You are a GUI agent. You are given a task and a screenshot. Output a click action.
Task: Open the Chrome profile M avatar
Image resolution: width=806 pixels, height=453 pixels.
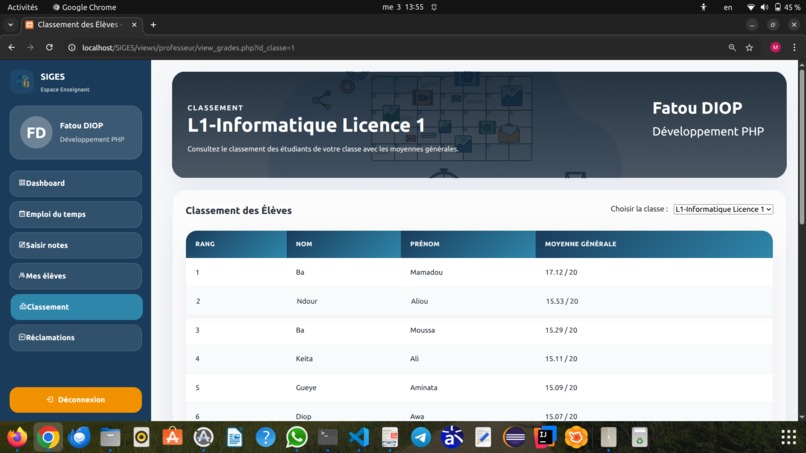[775, 47]
